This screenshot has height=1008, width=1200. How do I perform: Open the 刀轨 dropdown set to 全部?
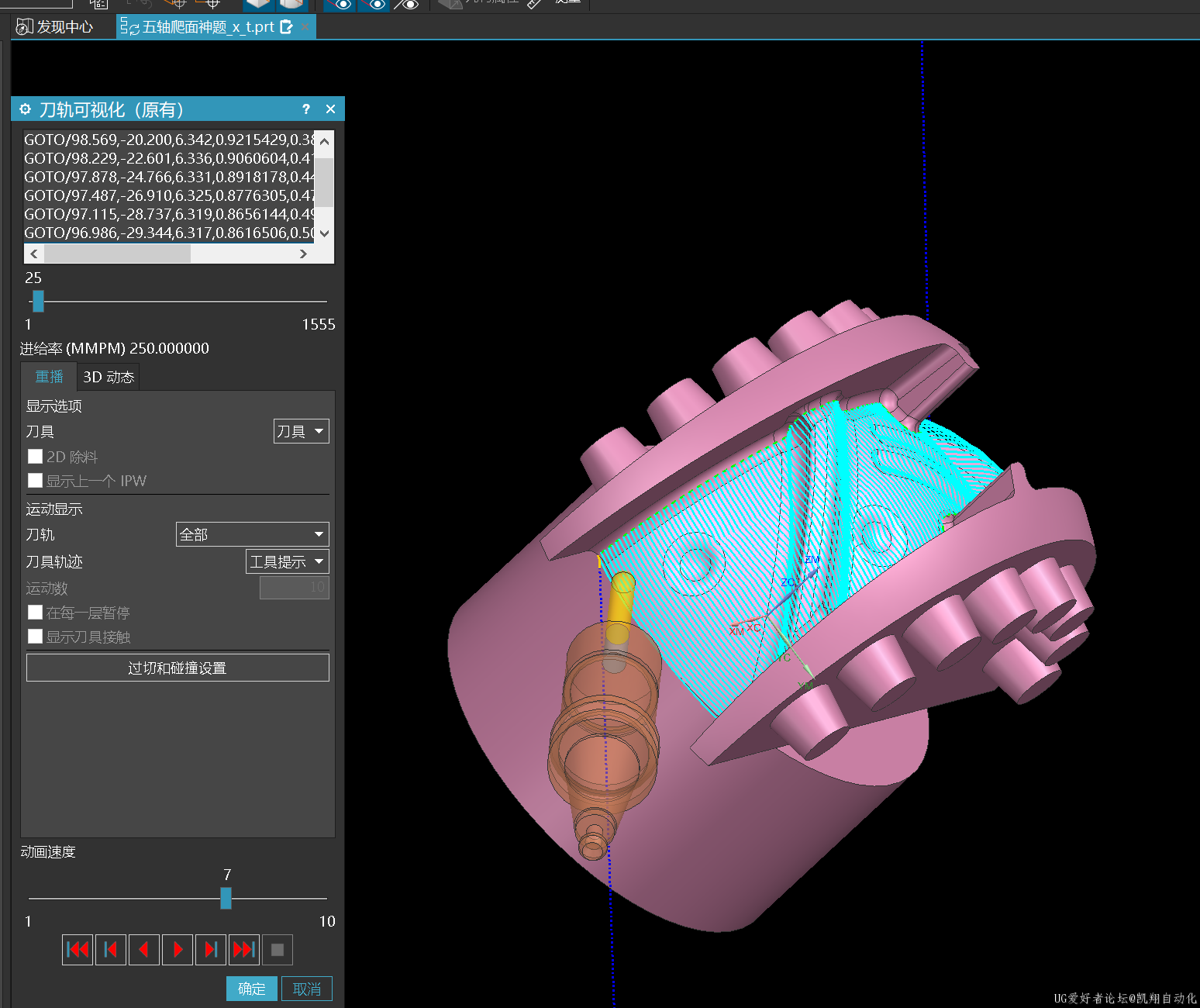[253, 534]
